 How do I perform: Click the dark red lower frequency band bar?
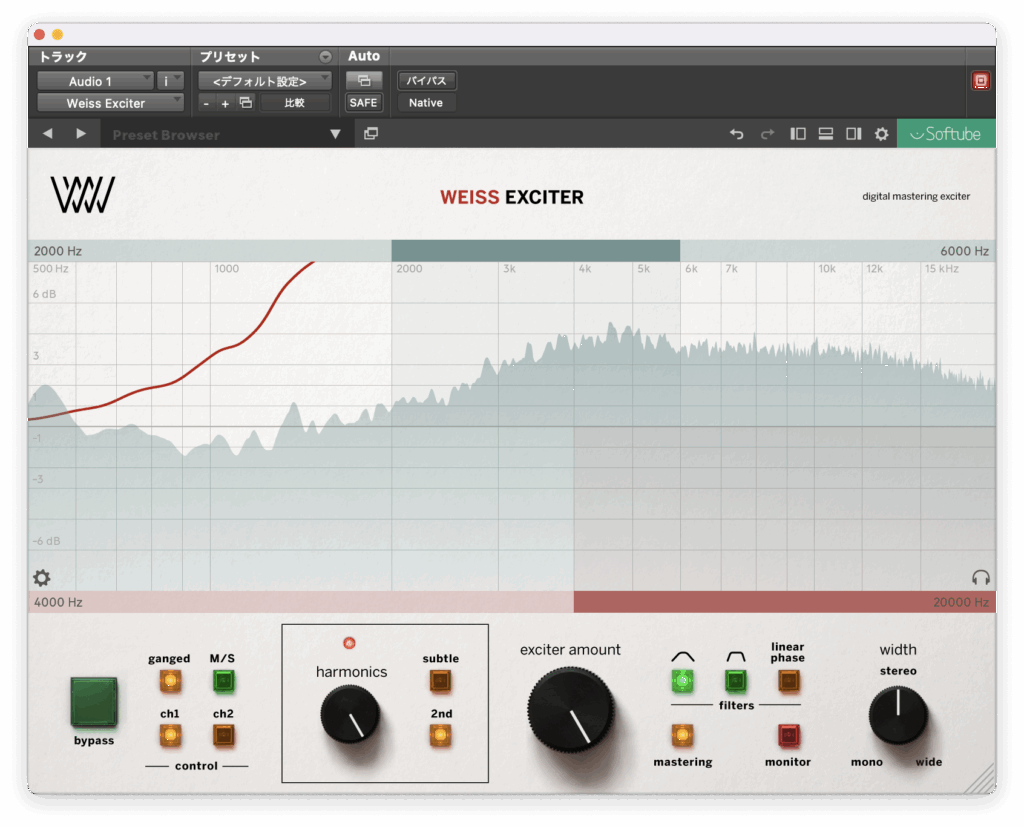click(784, 602)
